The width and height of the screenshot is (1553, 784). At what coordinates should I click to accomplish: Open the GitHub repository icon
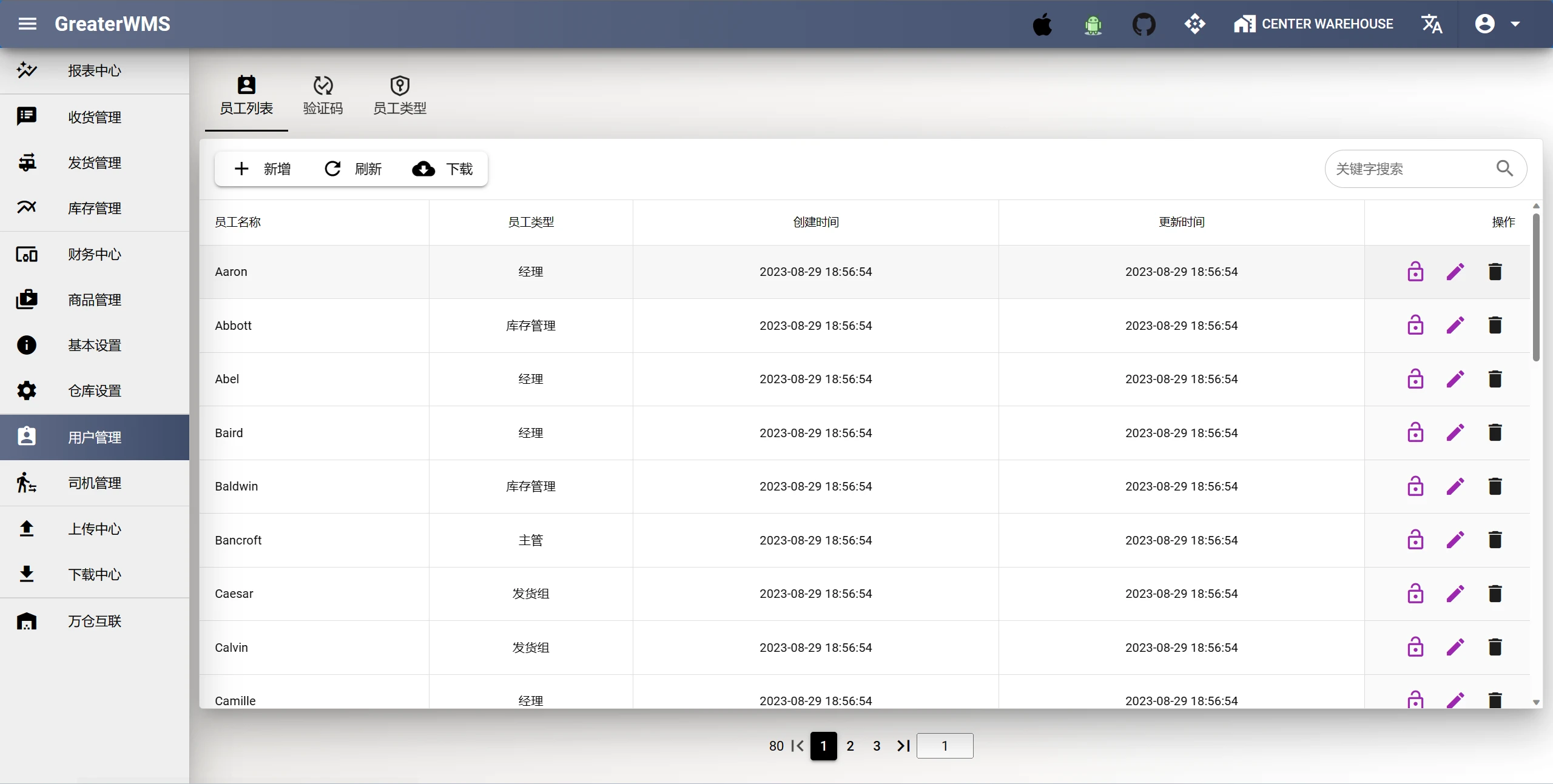point(1144,24)
